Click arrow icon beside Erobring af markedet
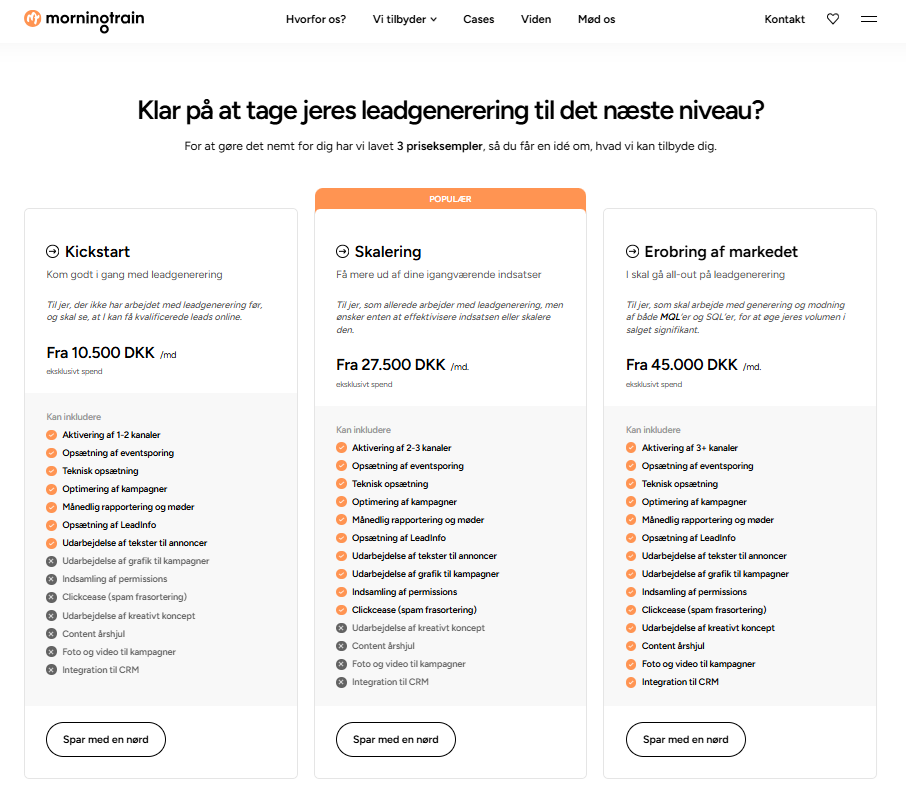This screenshot has width=906, height=802. pyautogui.click(x=632, y=252)
